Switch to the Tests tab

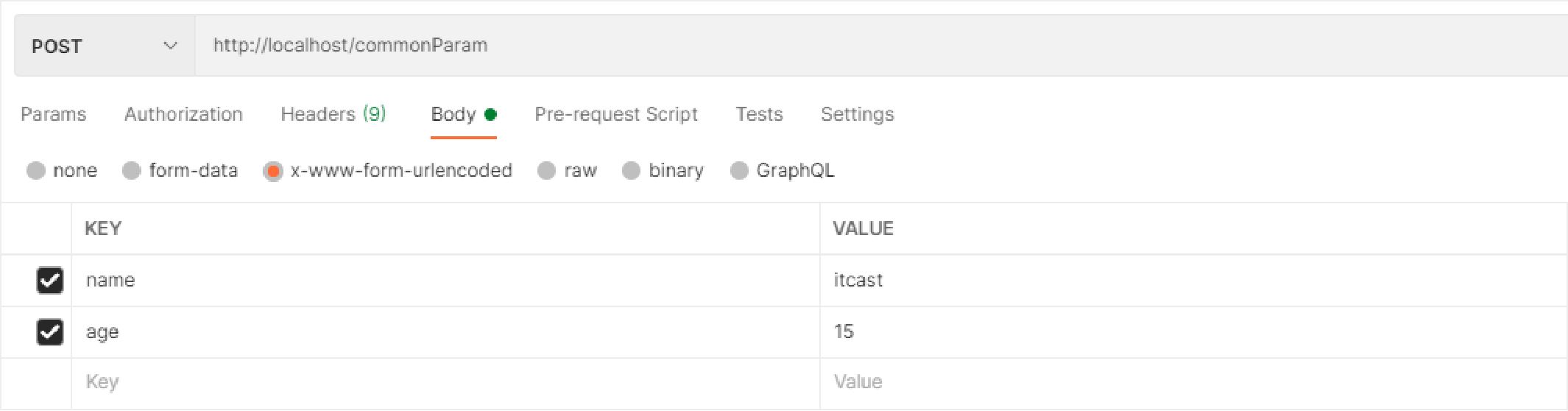click(759, 114)
